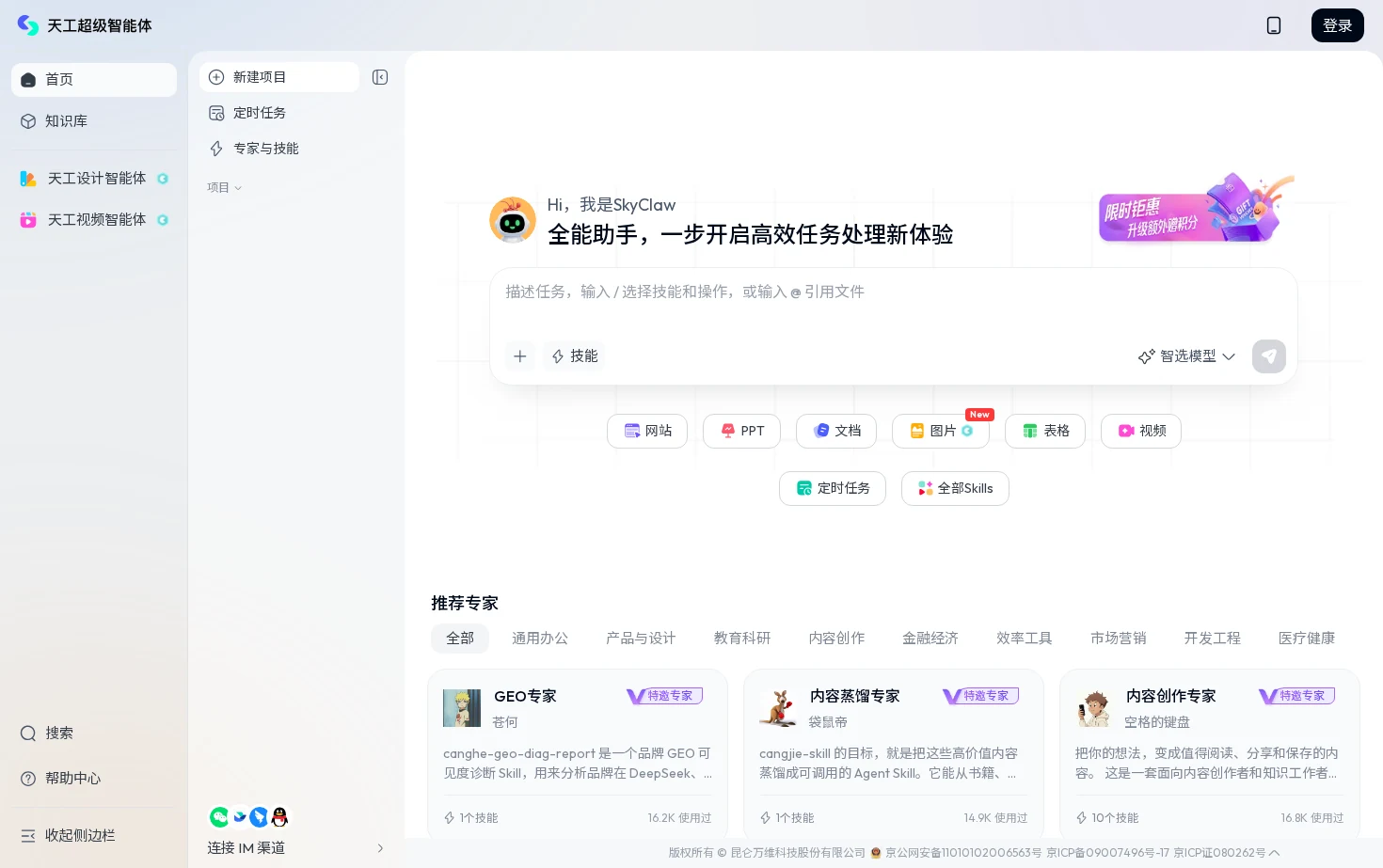This screenshot has height=868, width=1383.
Task: Click 10个技能 on 内容创作专家 card
Action: pos(1107,818)
